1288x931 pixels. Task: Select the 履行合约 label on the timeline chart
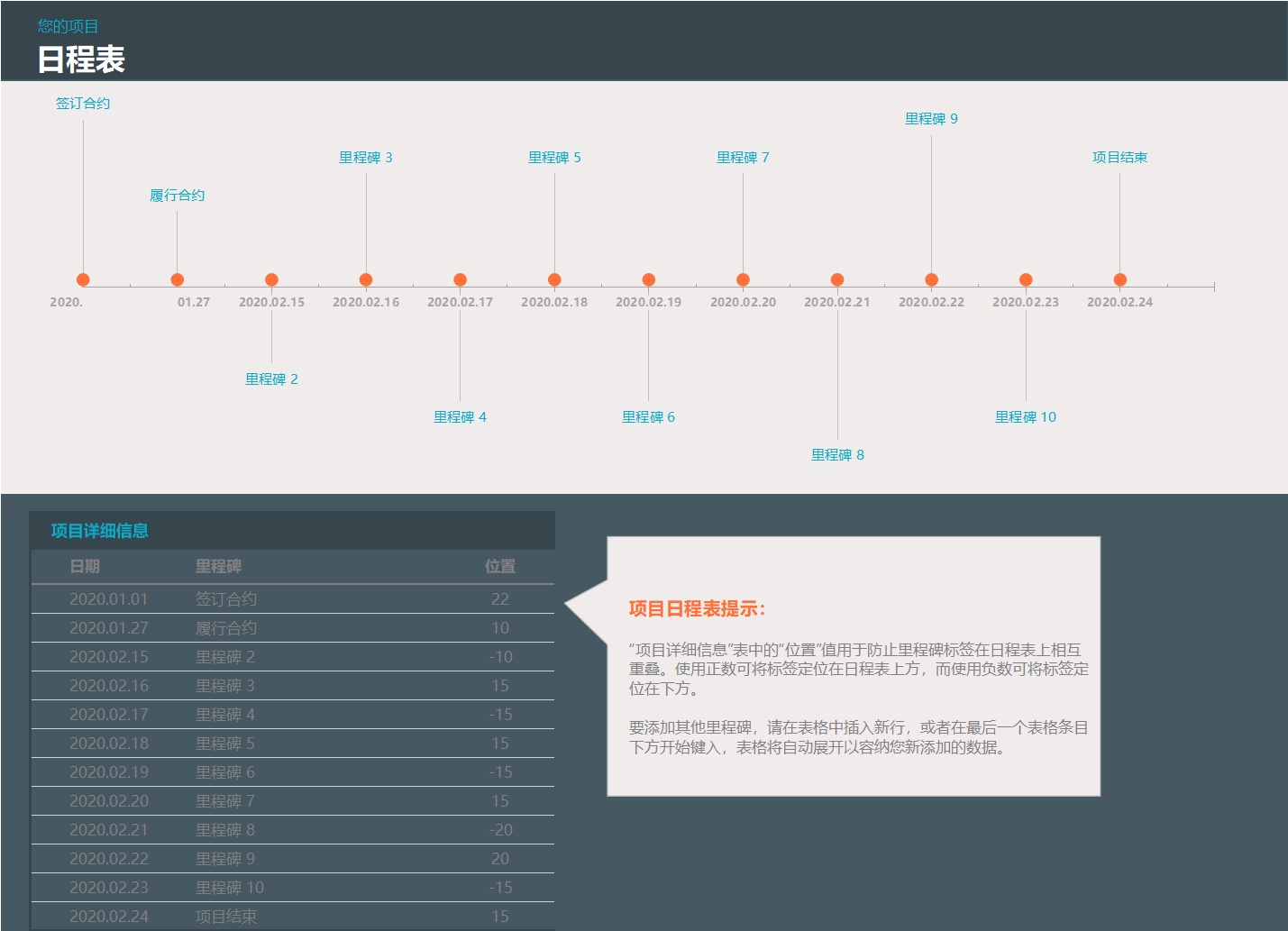pos(177,196)
